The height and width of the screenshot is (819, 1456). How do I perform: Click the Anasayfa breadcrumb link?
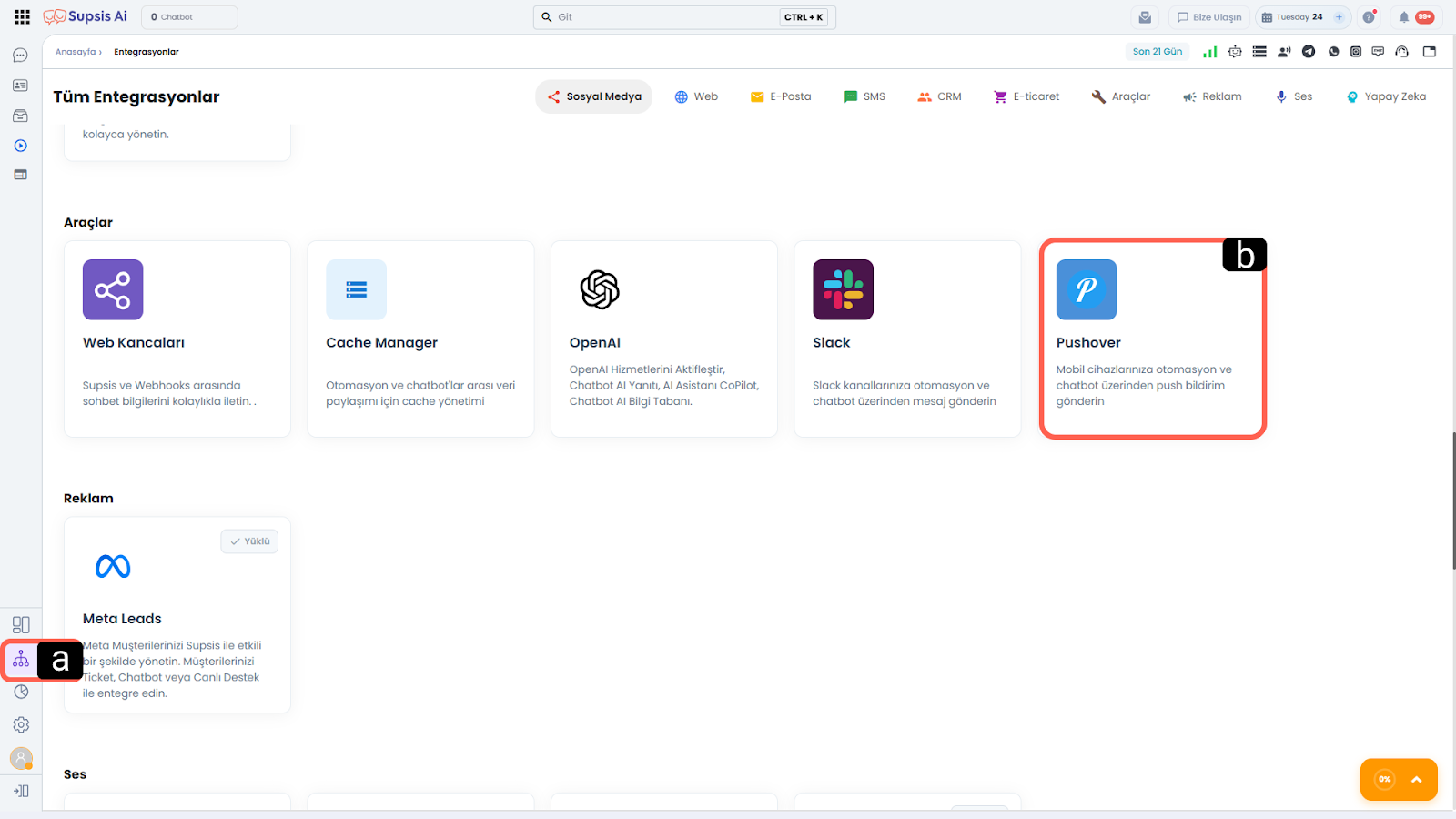coord(76,52)
